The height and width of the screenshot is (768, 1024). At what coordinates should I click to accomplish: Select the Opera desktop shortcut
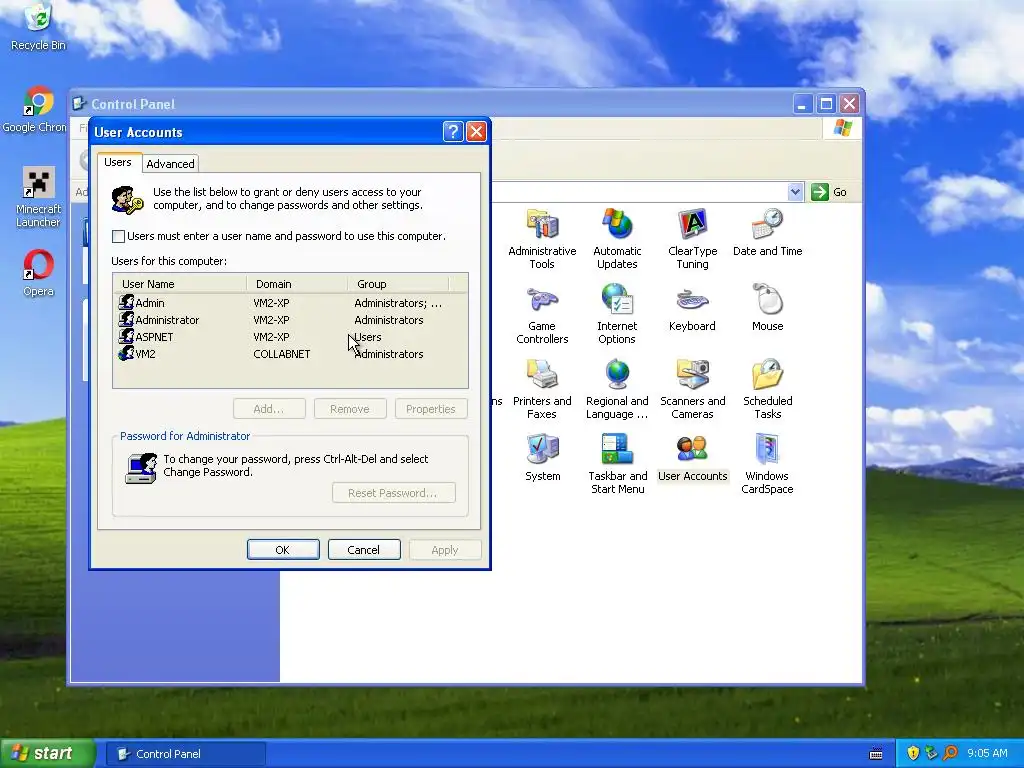(38, 273)
